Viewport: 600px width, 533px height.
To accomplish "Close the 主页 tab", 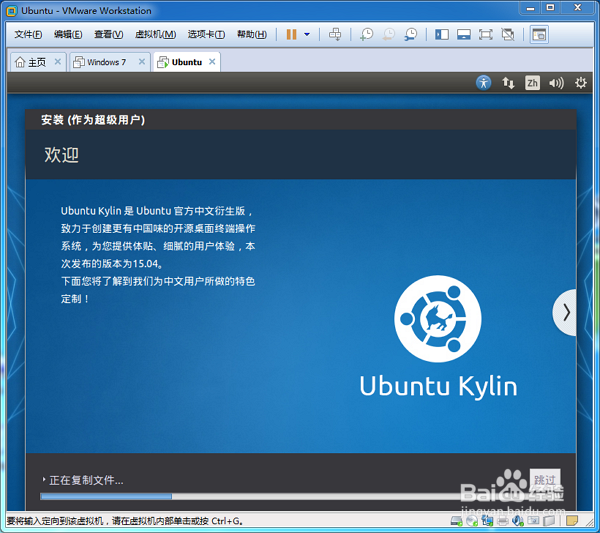I will pos(58,62).
